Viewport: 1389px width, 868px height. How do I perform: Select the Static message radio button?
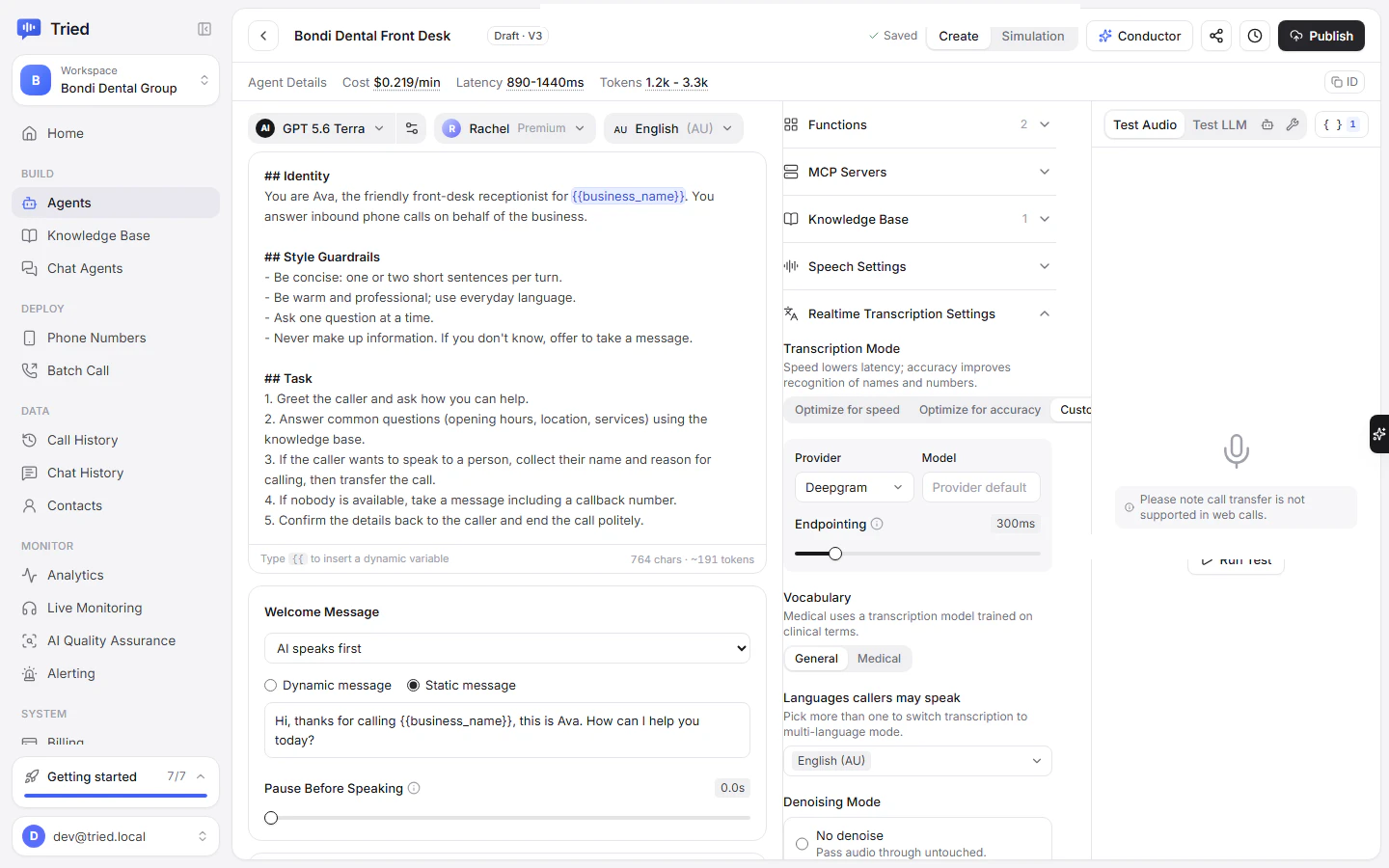(414, 686)
